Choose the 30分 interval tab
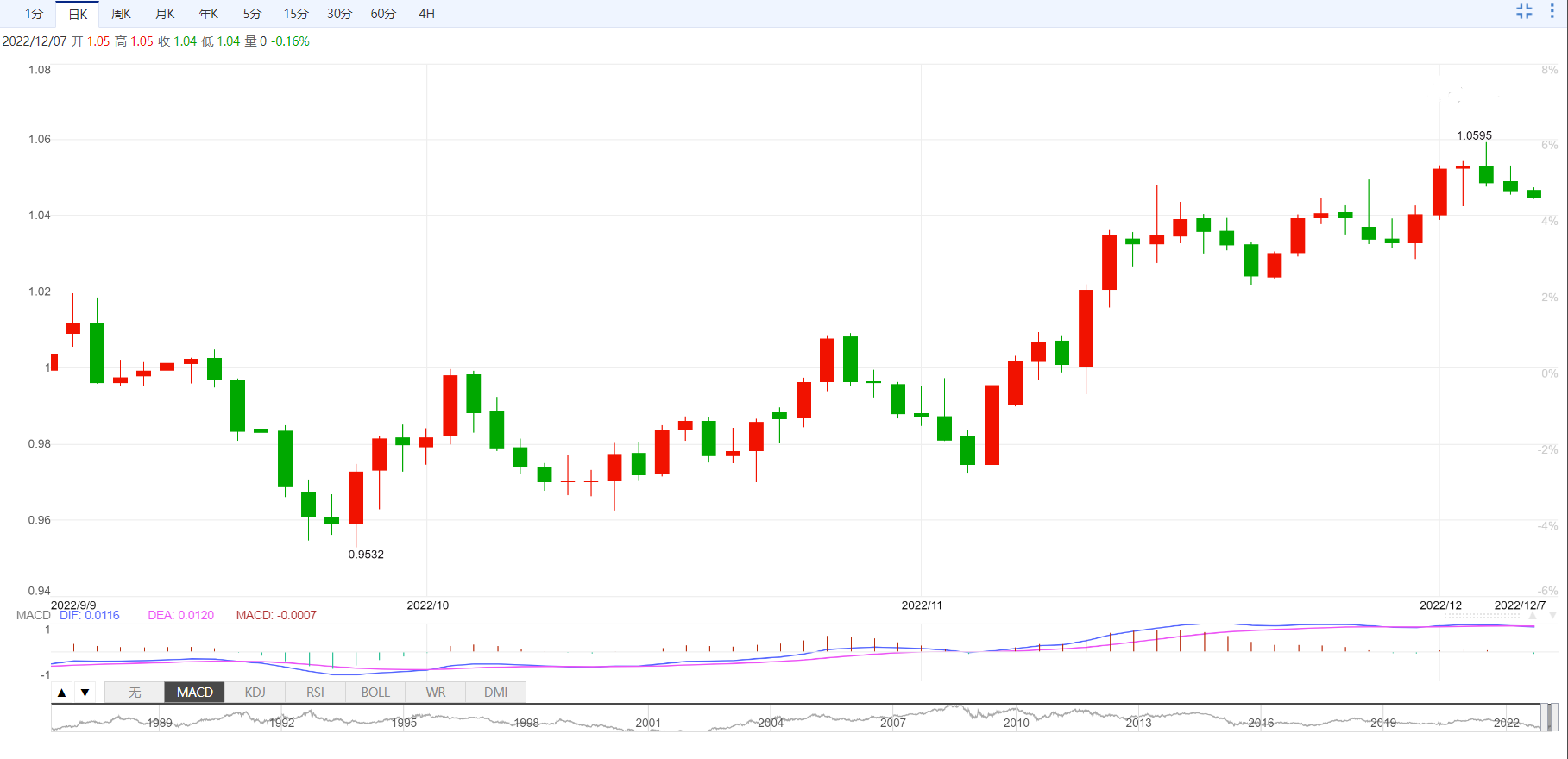 pos(339,14)
